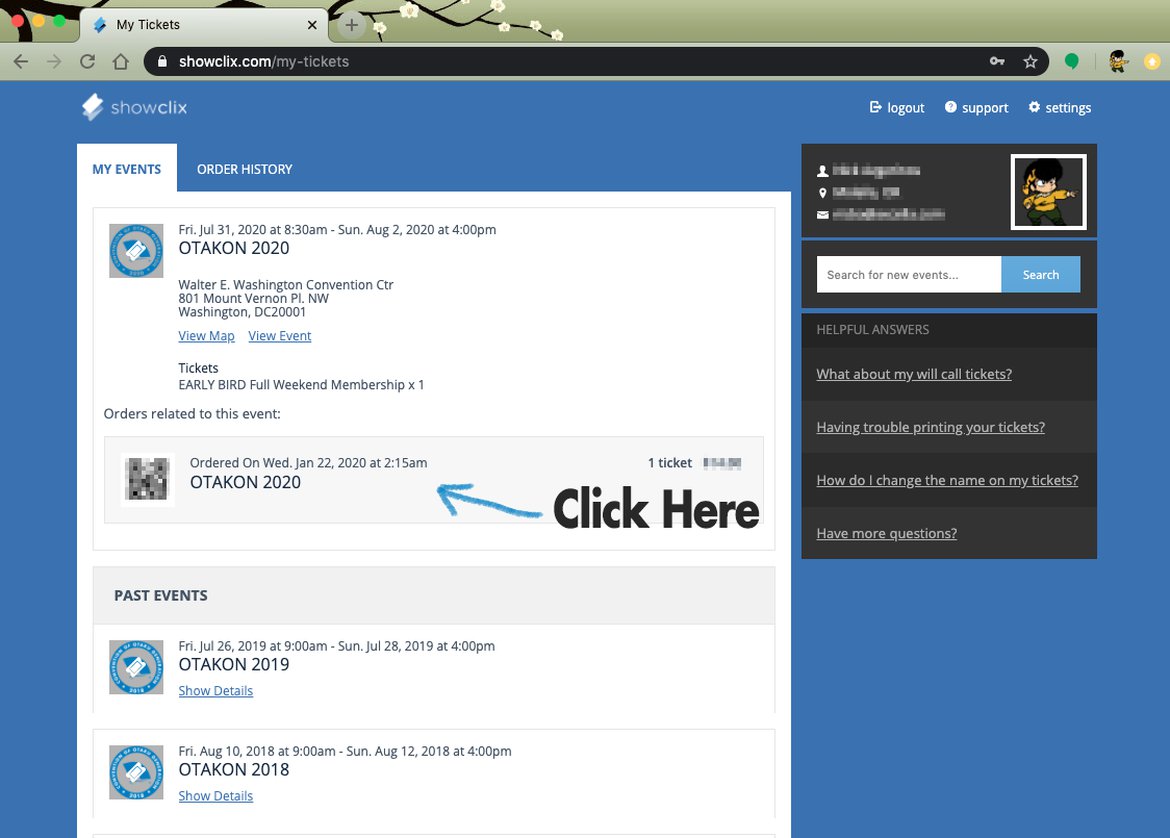Image resolution: width=1170 pixels, height=838 pixels.
Task: Open account settings
Action: click(x=1060, y=107)
